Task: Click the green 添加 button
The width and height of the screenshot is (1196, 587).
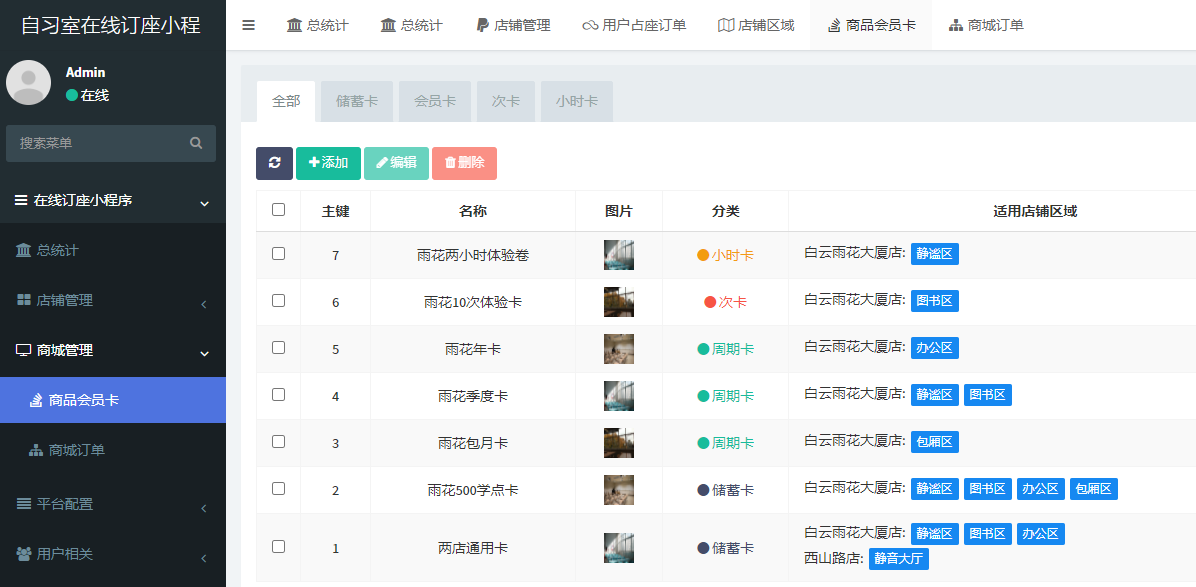Action: click(x=328, y=163)
